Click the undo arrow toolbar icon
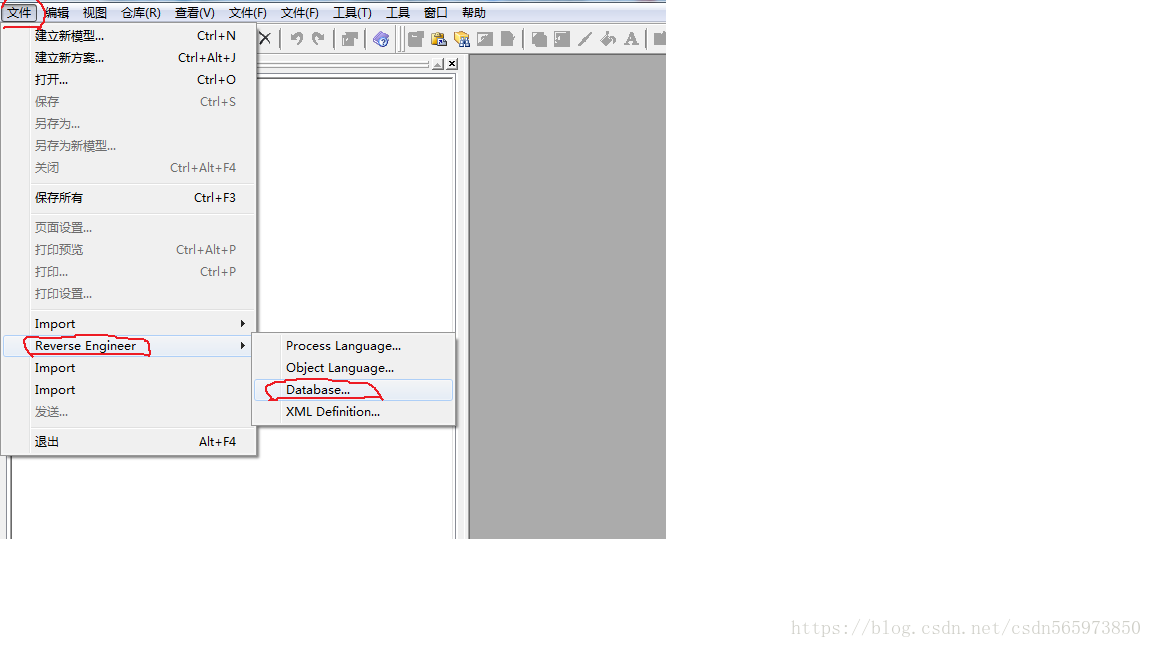Image resolution: width=1152 pixels, height=648 pixels. tap(296, 38)
